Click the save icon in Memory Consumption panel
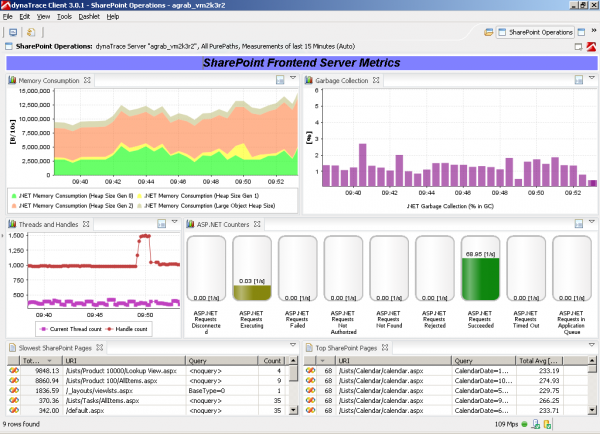The image size is (600, 434). (x=280, y=80)
